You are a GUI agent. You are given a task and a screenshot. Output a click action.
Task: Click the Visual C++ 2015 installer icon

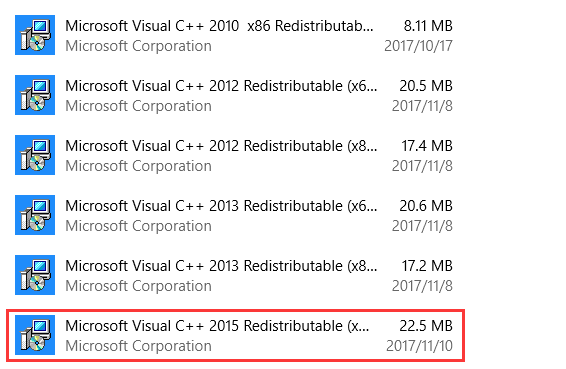tap(35, 335)
